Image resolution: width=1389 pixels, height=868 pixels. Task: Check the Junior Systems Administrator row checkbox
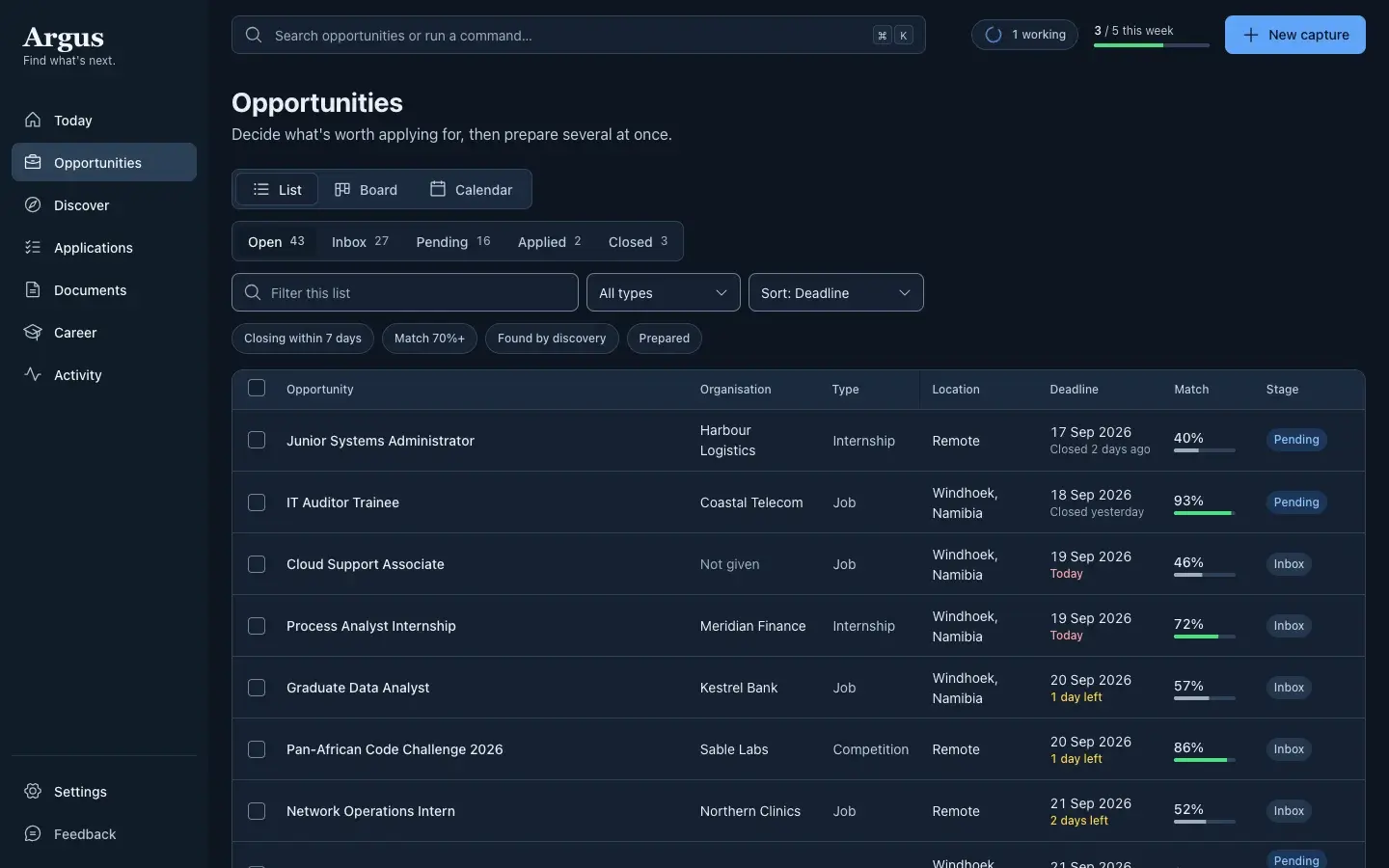(x=257, y=440)
